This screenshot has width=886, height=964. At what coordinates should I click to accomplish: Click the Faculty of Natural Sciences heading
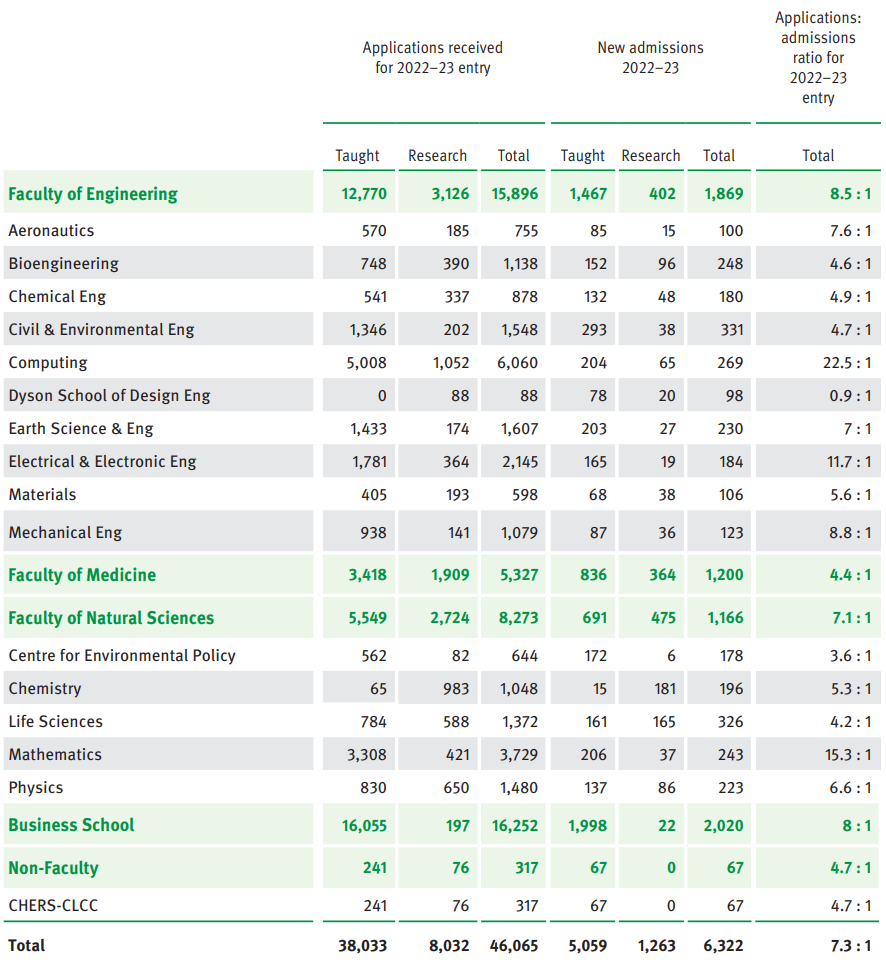[x=111, y=618]
